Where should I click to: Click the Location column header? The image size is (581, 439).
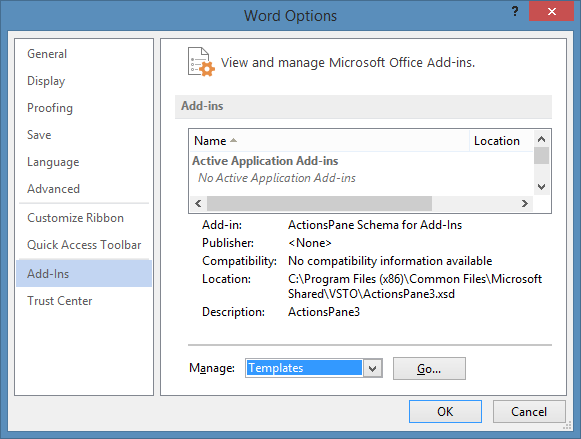pos(501,141)
